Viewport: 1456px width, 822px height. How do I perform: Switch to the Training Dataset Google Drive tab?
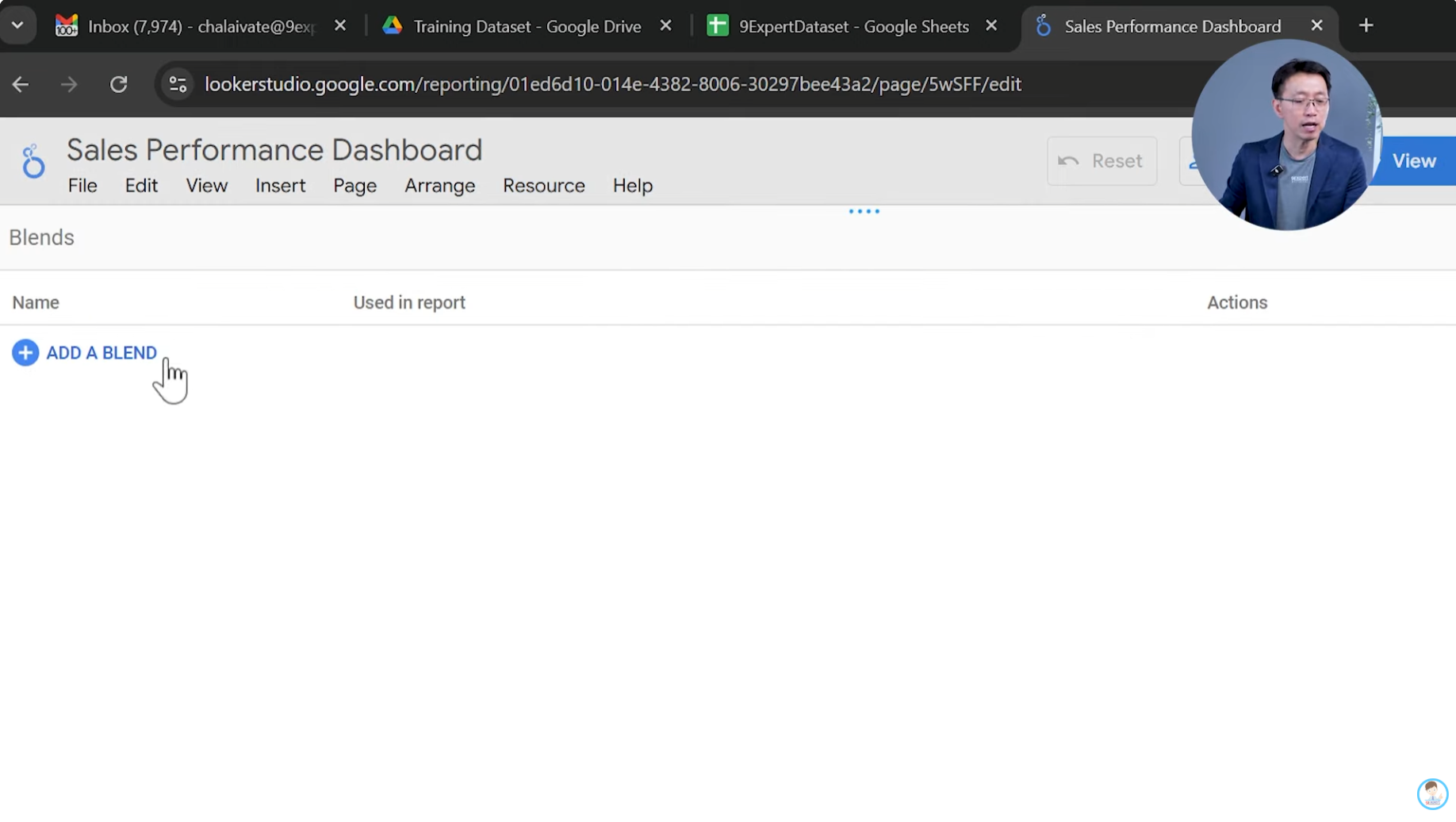(527, 27)
